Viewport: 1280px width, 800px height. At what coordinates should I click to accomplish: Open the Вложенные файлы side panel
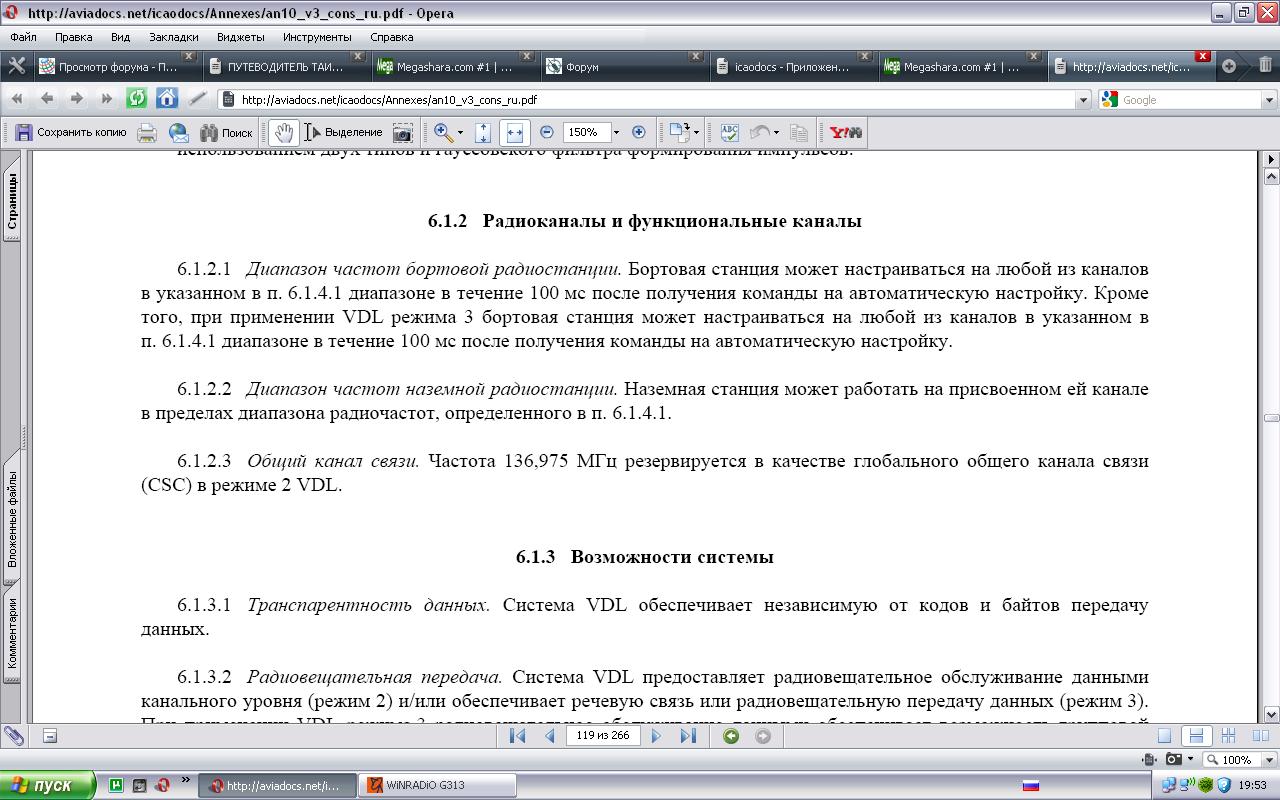[x=12, y=519]
